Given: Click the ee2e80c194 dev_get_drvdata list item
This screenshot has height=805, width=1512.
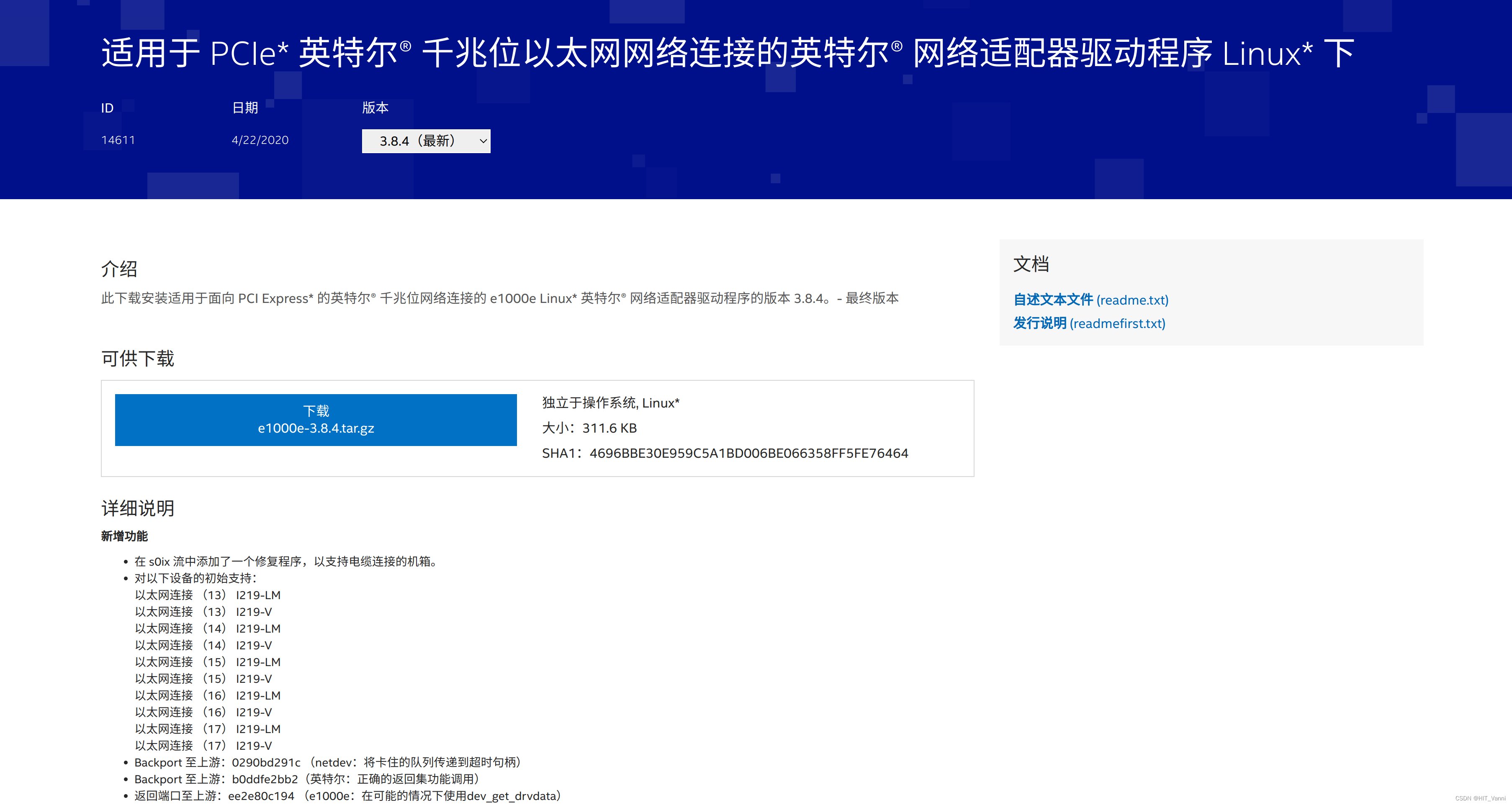Looking at the screenshot, I should 347,796.
